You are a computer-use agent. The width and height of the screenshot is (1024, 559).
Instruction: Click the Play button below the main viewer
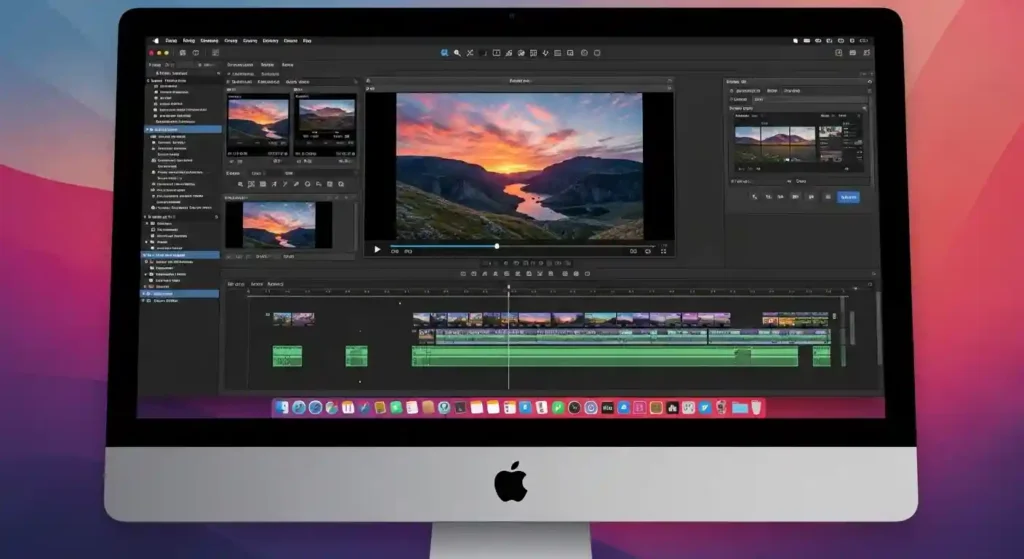pyautogui.click(x=377, y=249)
